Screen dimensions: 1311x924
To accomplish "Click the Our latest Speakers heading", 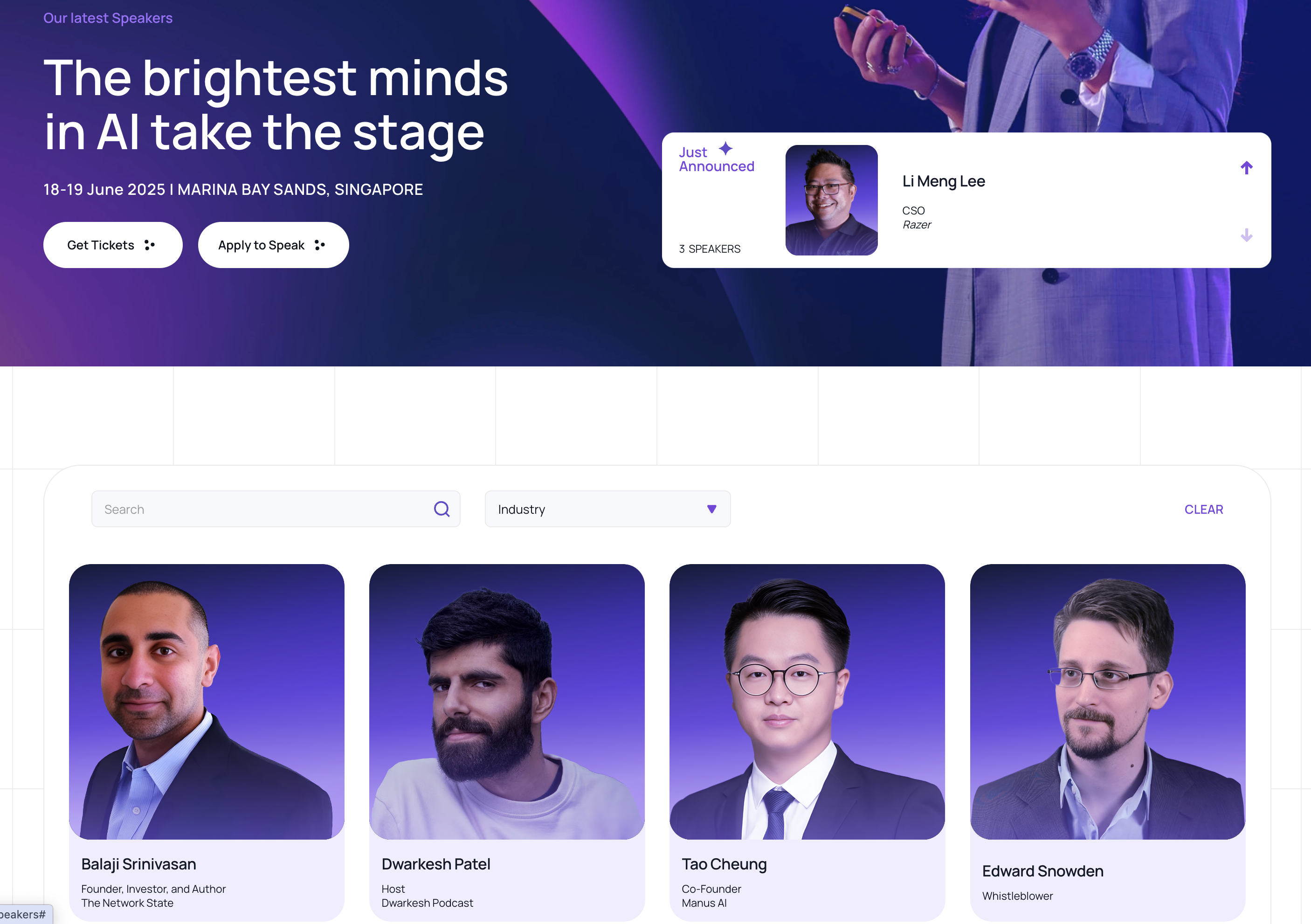I will tap(108, 18).
